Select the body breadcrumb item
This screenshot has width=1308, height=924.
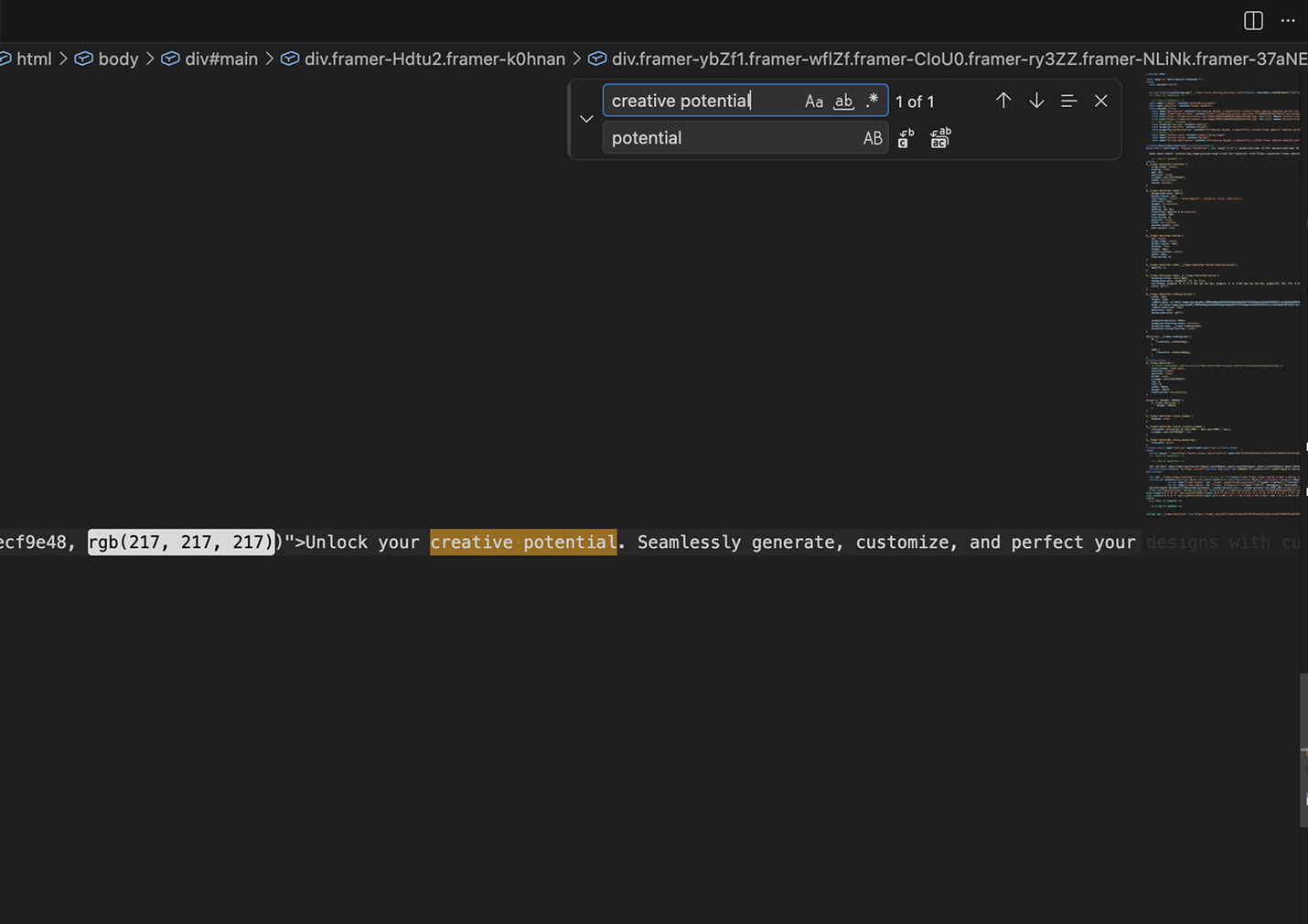point(118,59)
